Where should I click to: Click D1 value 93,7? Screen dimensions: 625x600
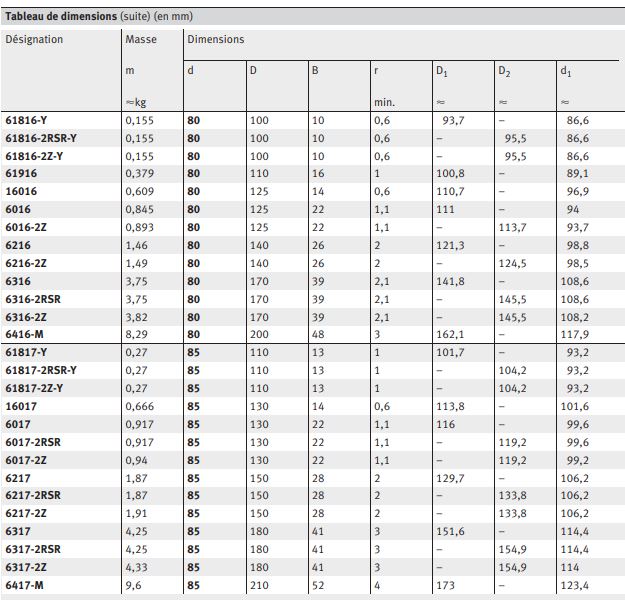click(x=453, y=120)
